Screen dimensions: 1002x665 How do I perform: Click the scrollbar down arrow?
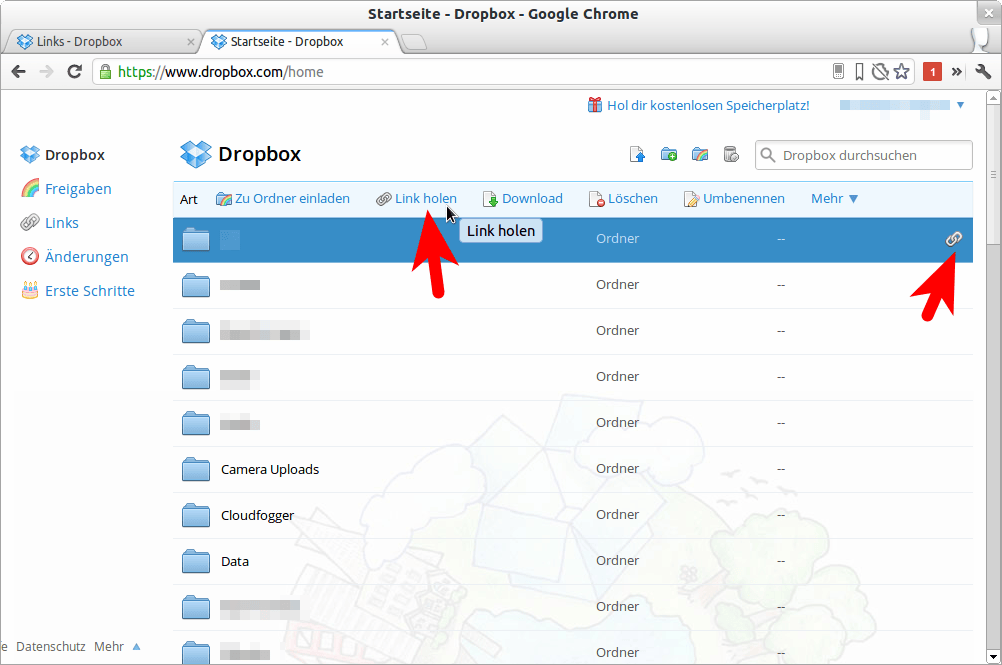pyautogui.click(x=992, y=657)
